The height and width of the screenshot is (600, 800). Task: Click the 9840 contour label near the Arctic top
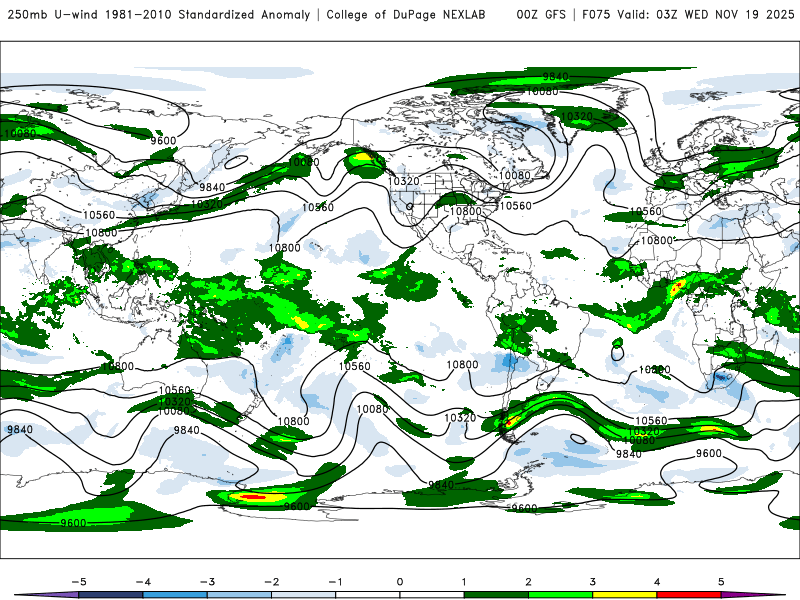click(x=556, y=77)
